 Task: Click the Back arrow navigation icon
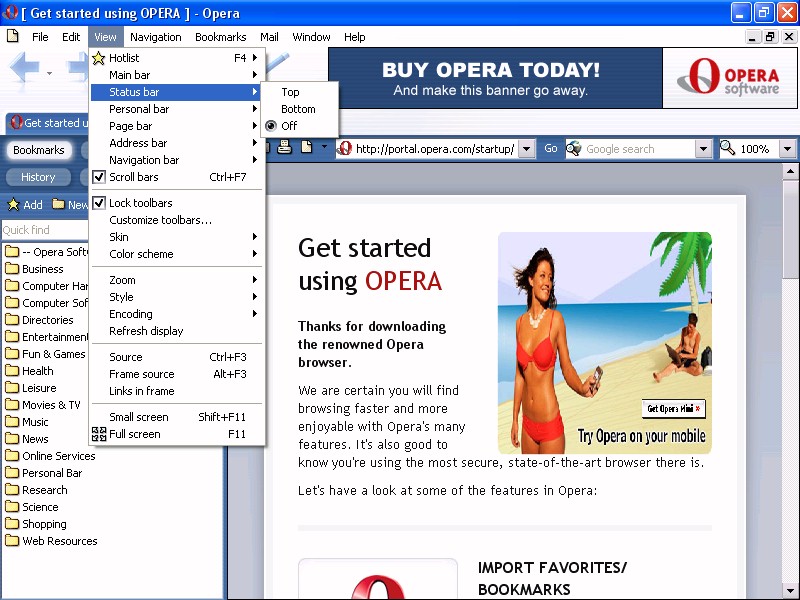(x=24, y=70)
